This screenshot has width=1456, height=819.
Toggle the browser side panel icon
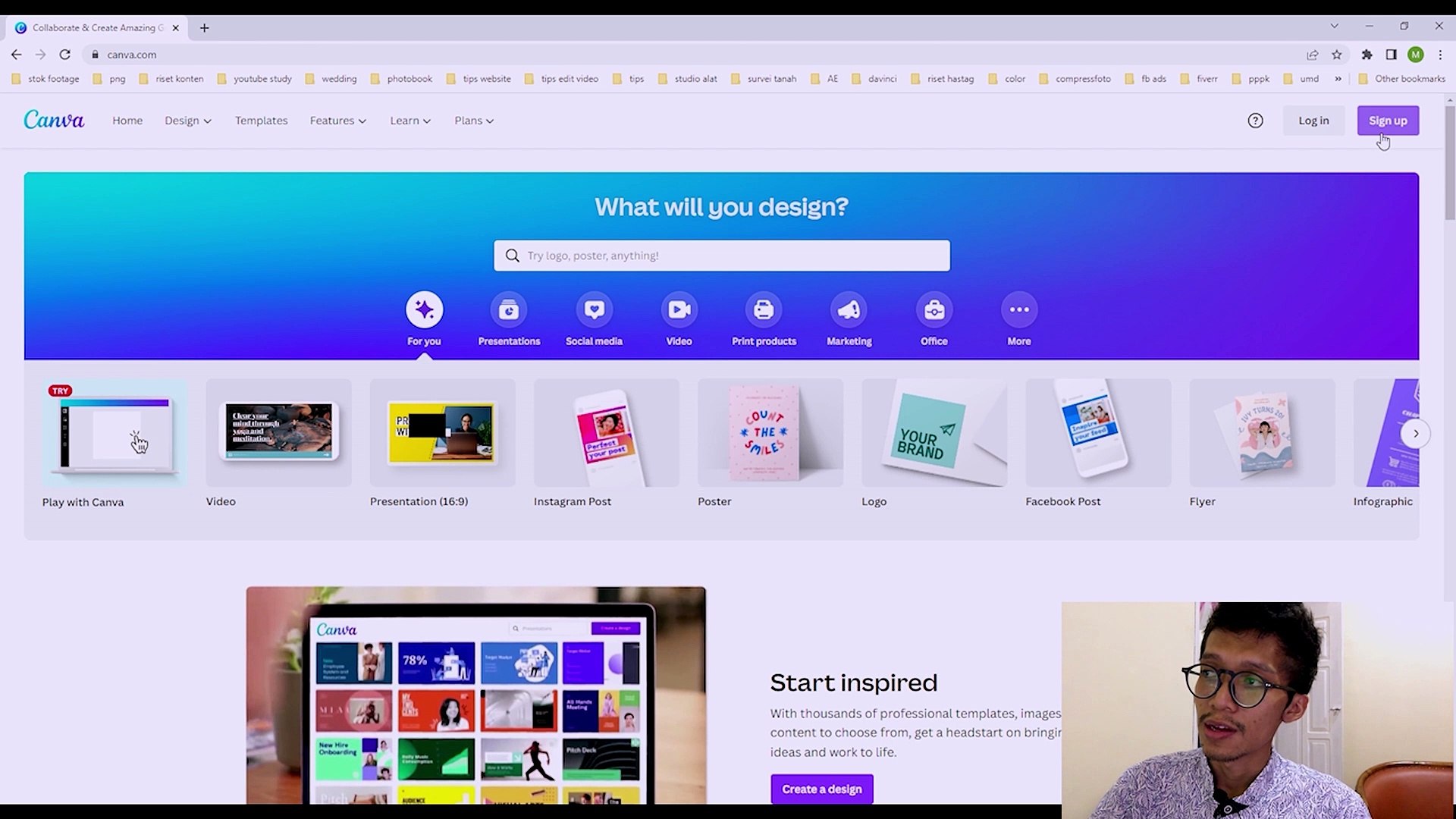[1391, 55]
